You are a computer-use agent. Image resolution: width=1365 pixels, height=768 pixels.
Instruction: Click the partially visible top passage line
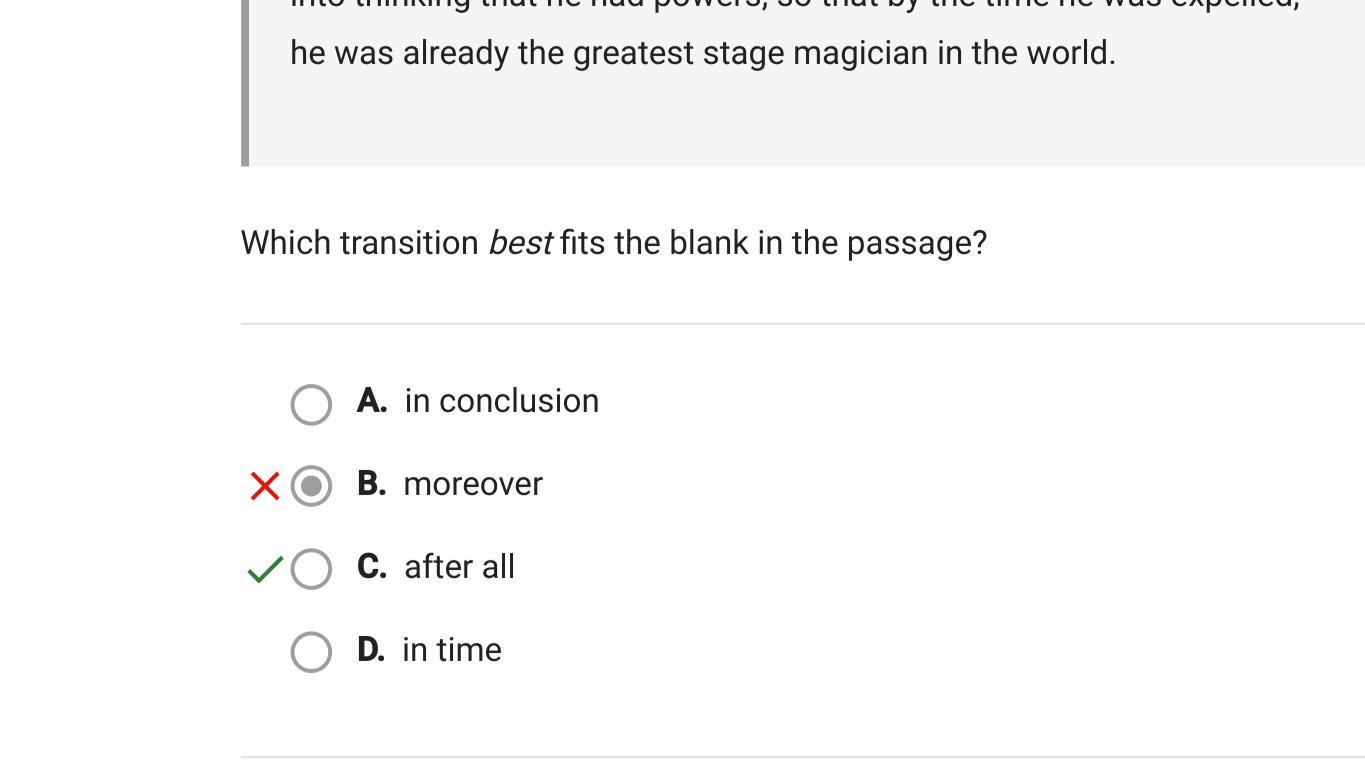tap(794, 5)
